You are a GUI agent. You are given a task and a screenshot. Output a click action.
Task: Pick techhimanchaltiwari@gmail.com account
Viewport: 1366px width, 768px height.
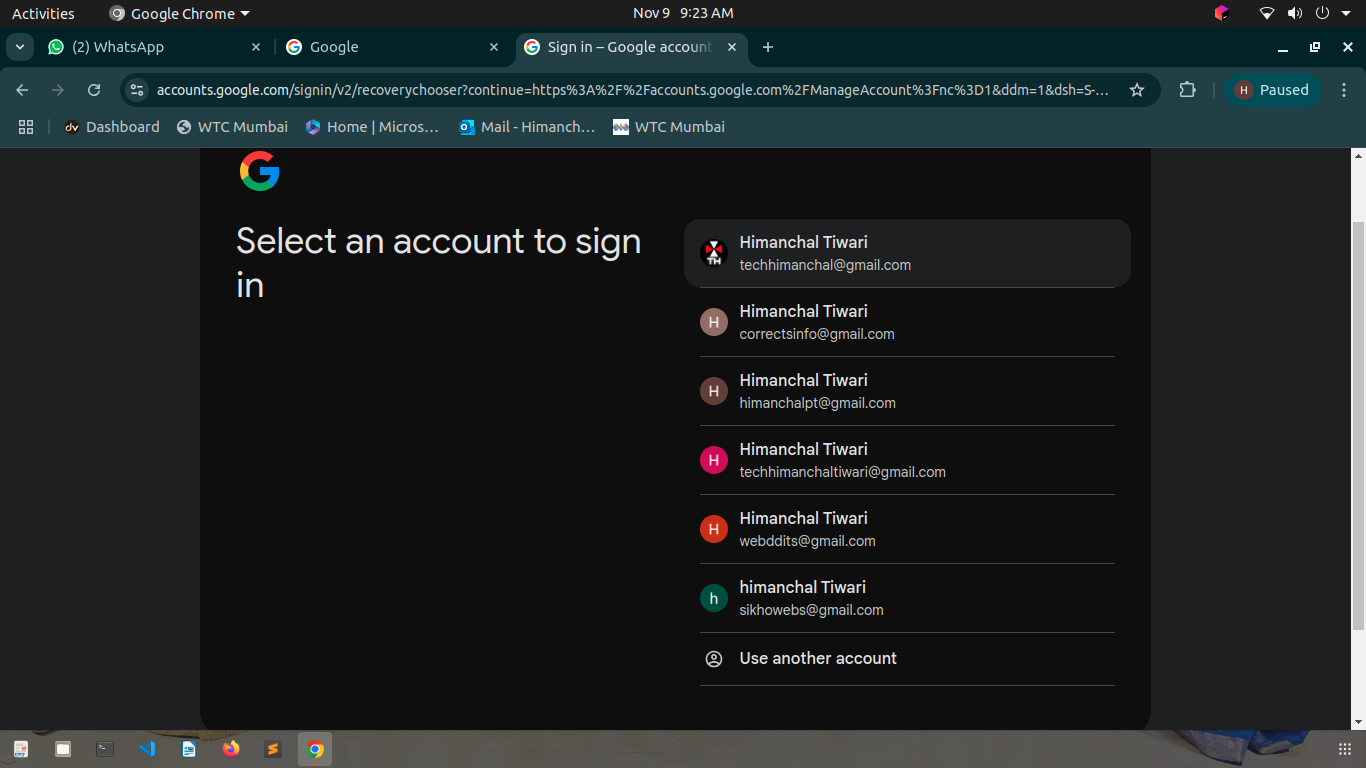[x=907, y=460]
